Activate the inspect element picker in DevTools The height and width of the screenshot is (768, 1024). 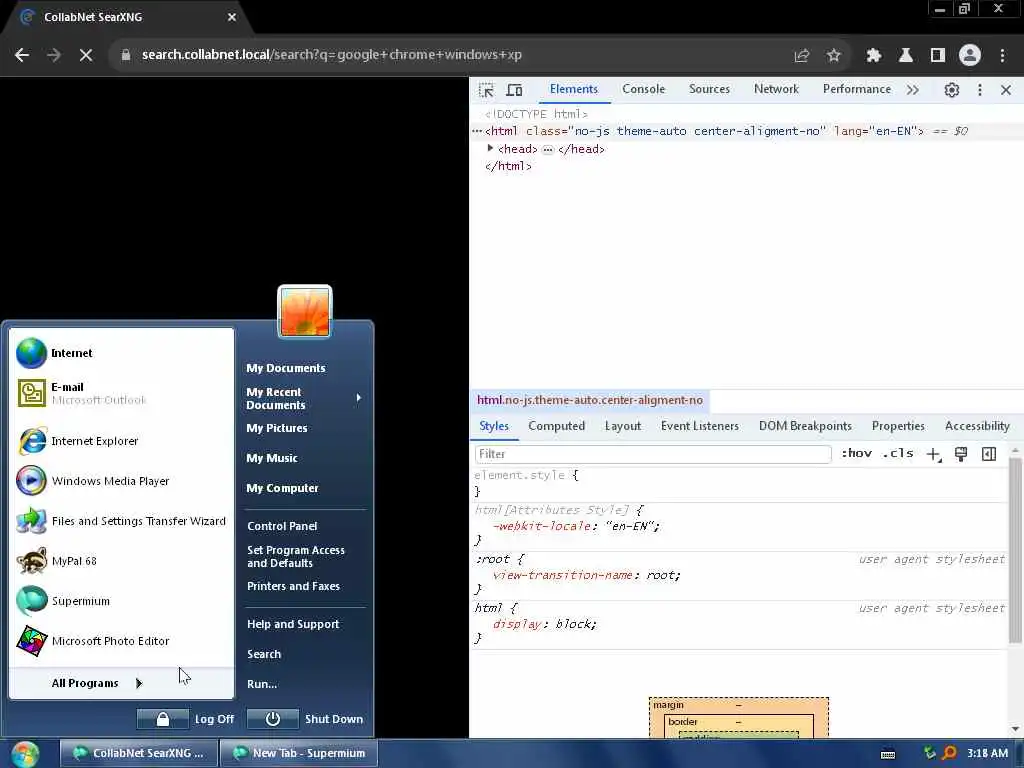(486, 90)
